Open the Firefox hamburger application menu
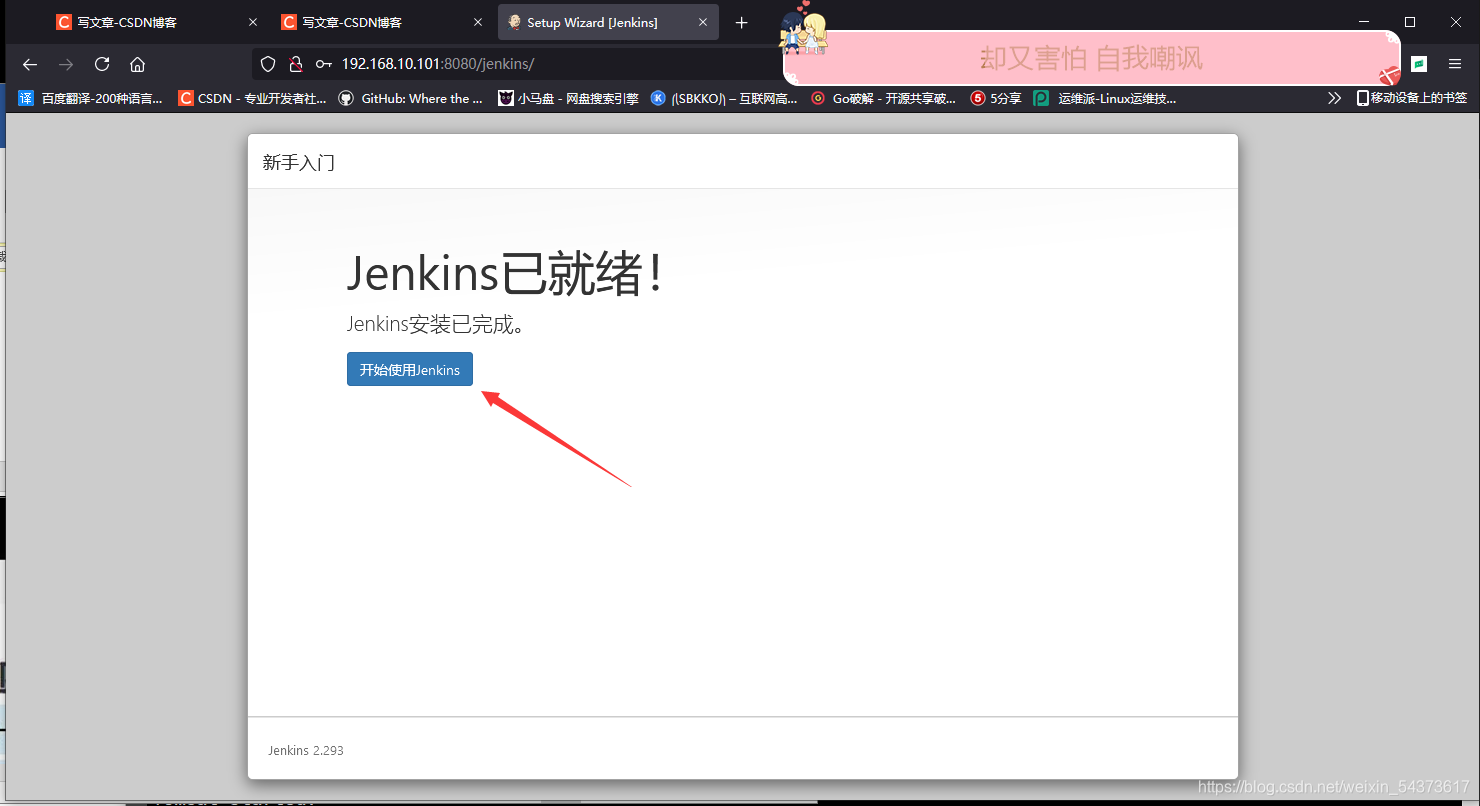Screen dimensions: 1480x806 pyautogui.click(x=1455, y=64)
